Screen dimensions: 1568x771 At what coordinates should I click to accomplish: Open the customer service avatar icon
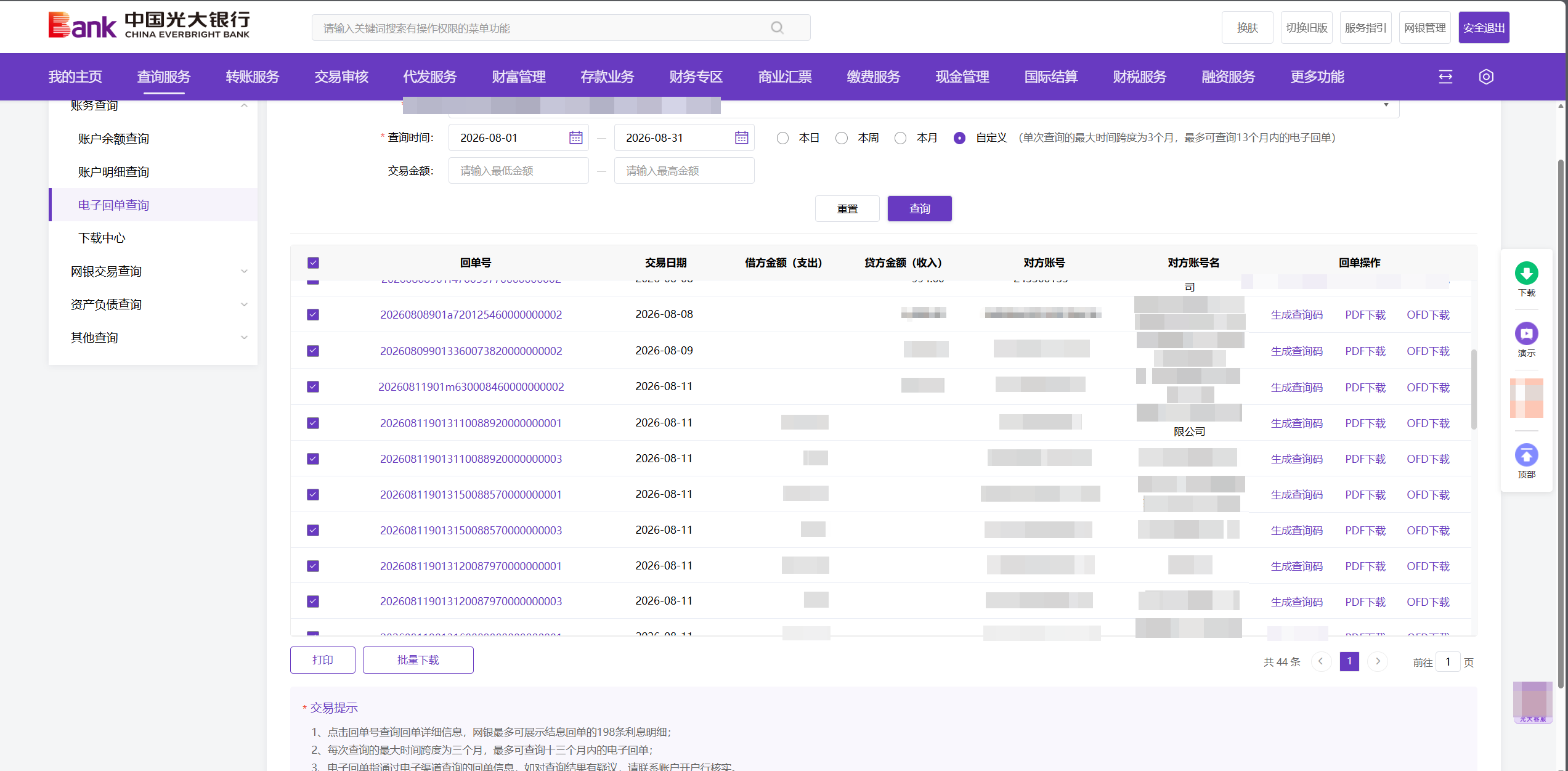pos(1532,703)
